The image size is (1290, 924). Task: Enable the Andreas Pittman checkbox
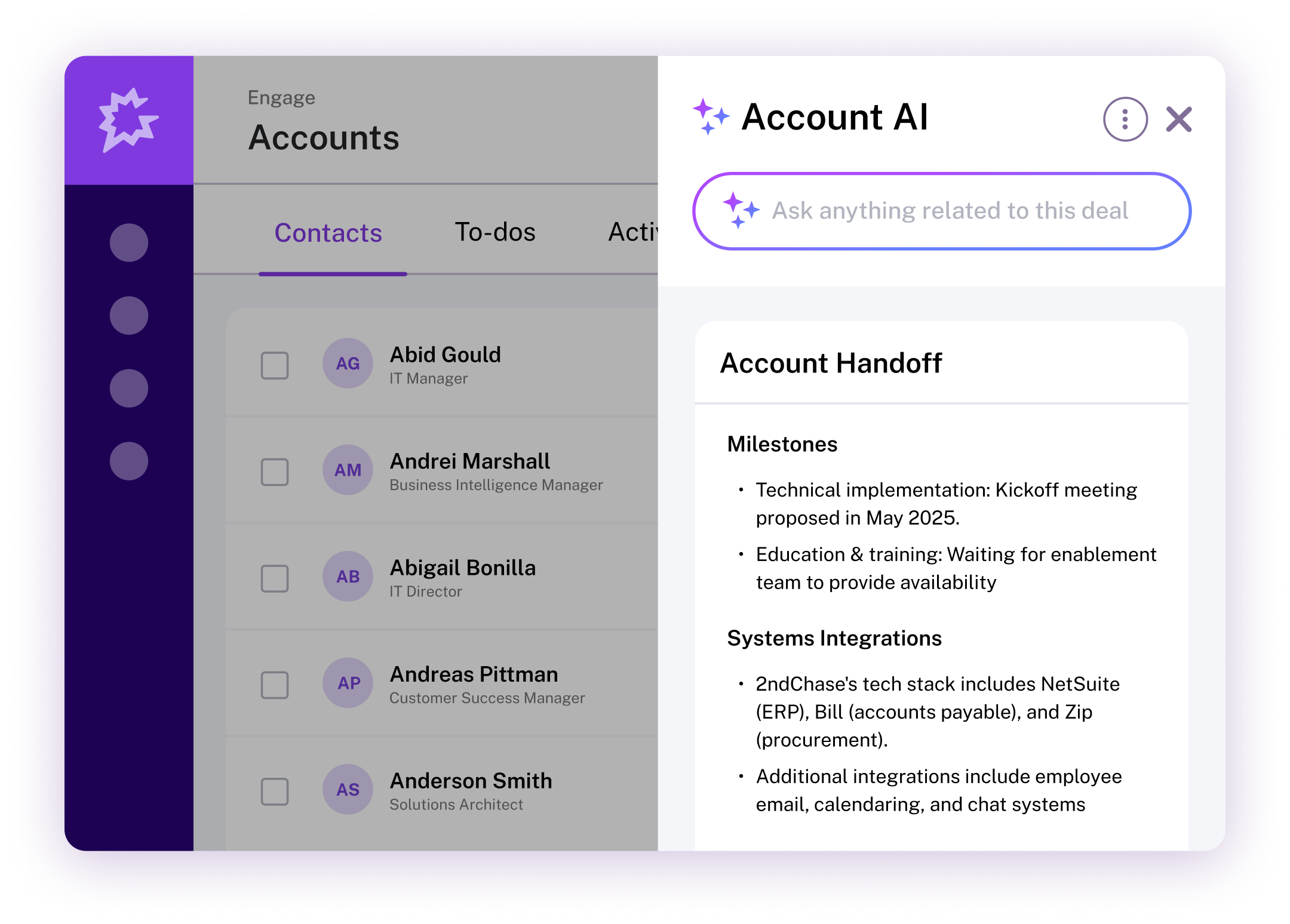click(275, 685)
